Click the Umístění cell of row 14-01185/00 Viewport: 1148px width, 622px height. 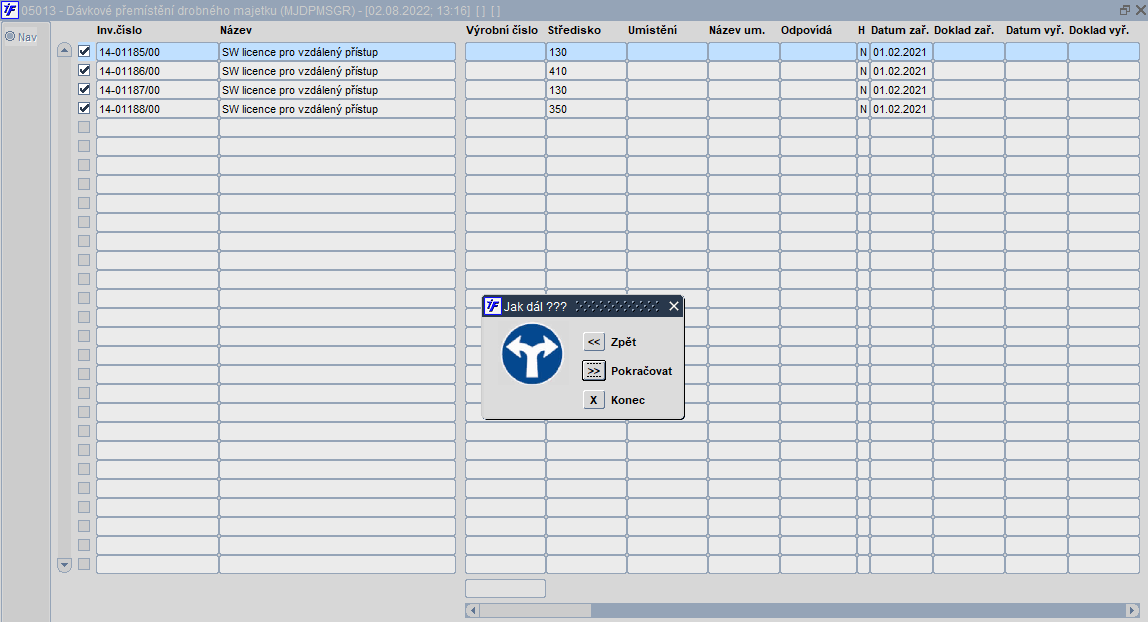tap(667, 52)
